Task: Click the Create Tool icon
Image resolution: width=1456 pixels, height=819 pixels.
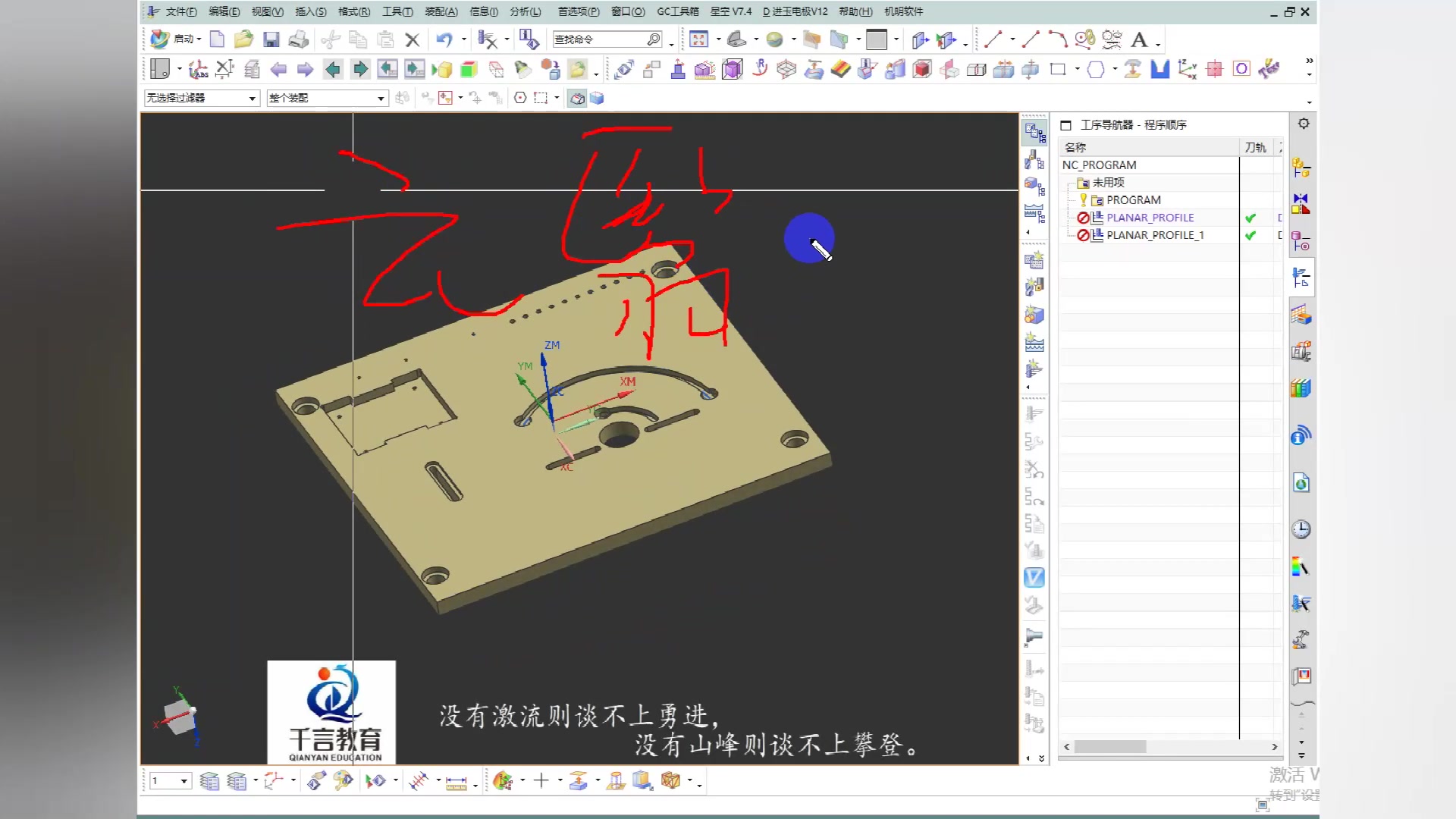Action: [x=1034, y=287]
